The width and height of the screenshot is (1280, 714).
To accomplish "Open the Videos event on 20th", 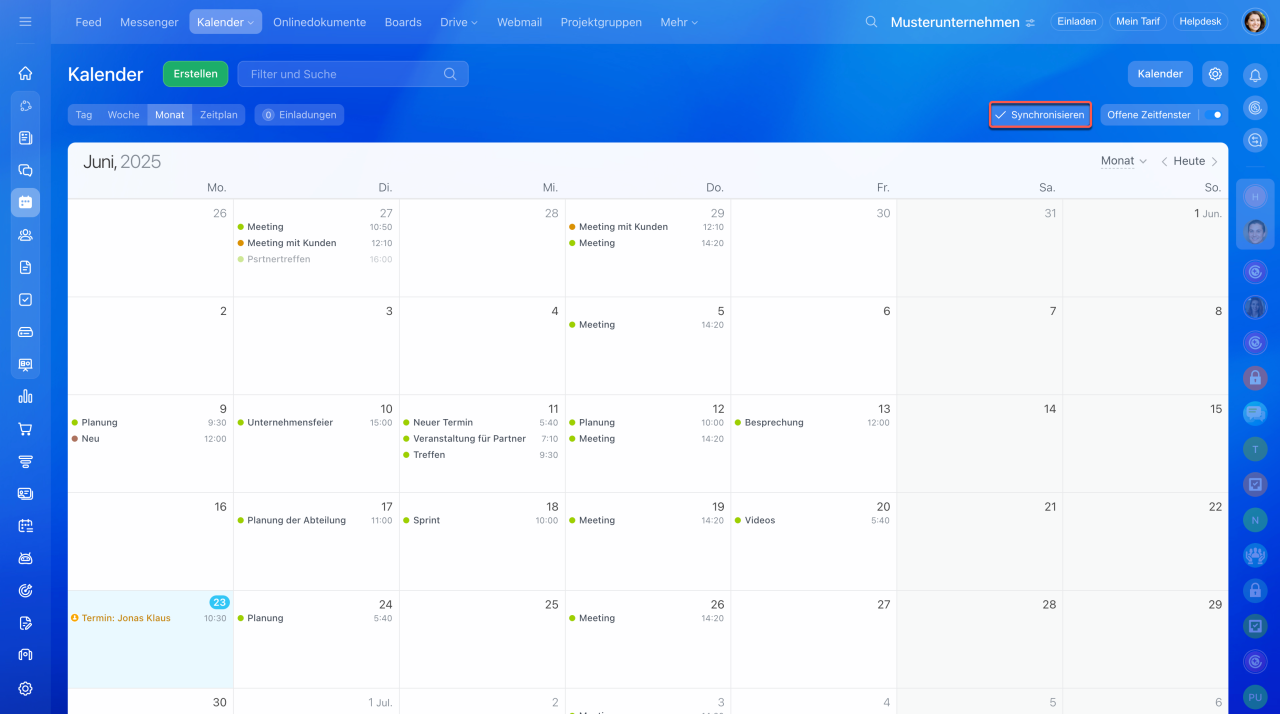I will click(813, 521).
